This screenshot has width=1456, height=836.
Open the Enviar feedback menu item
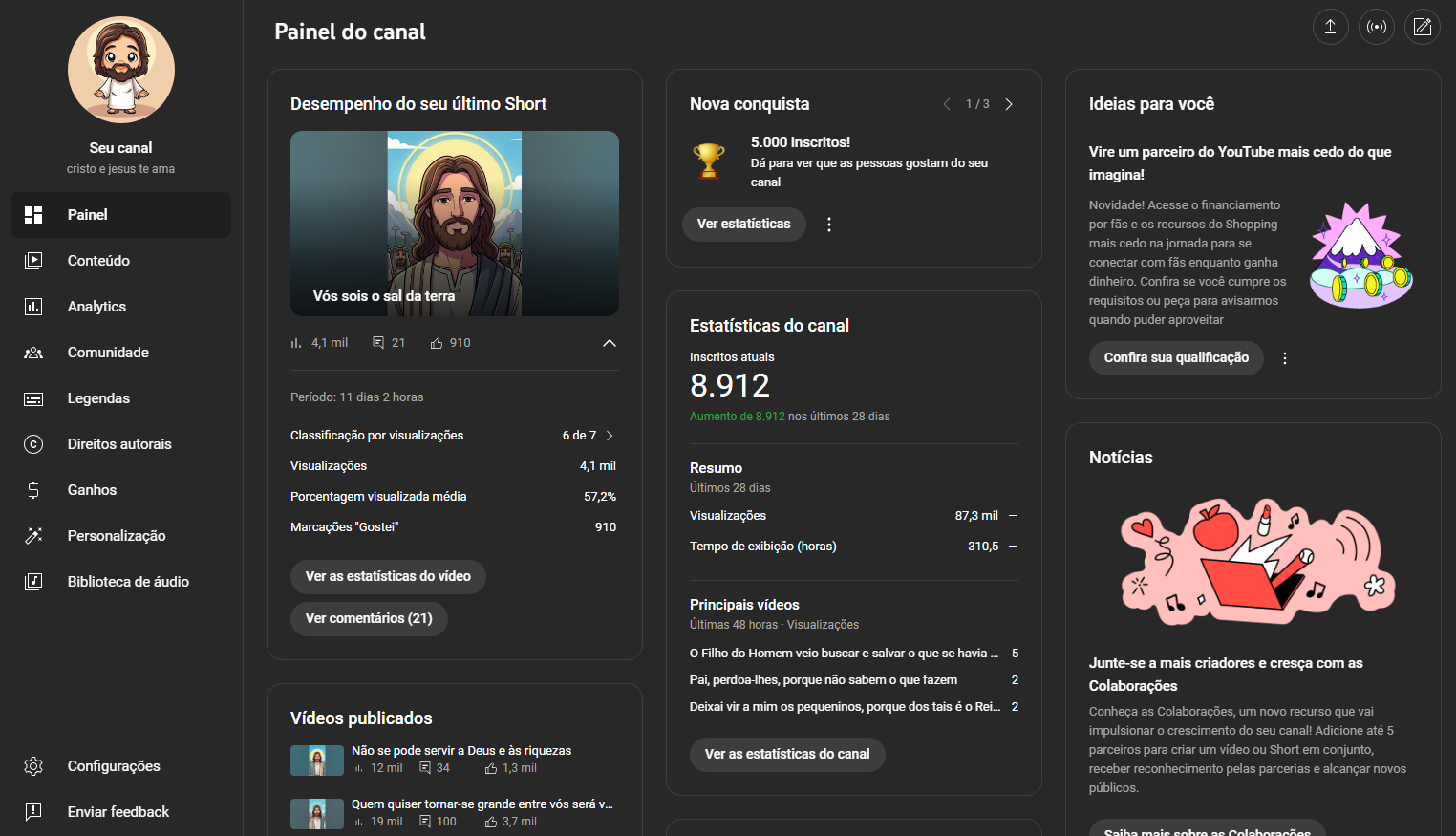tap(121, 812)
